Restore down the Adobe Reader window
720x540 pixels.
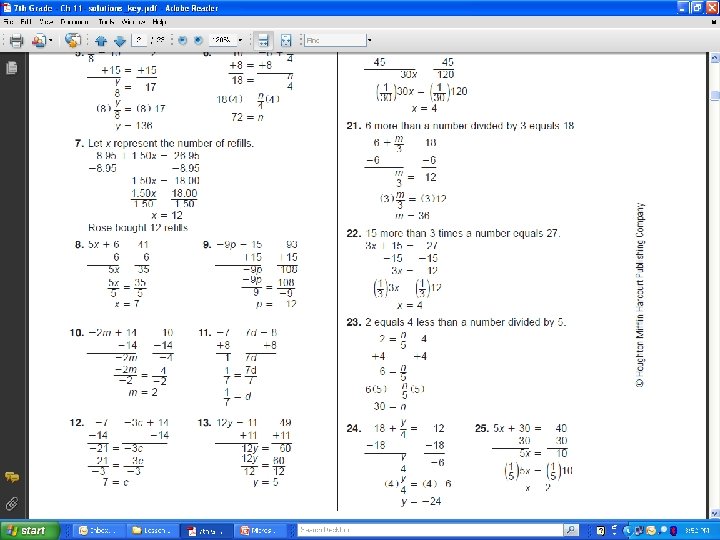coord(698,8)
